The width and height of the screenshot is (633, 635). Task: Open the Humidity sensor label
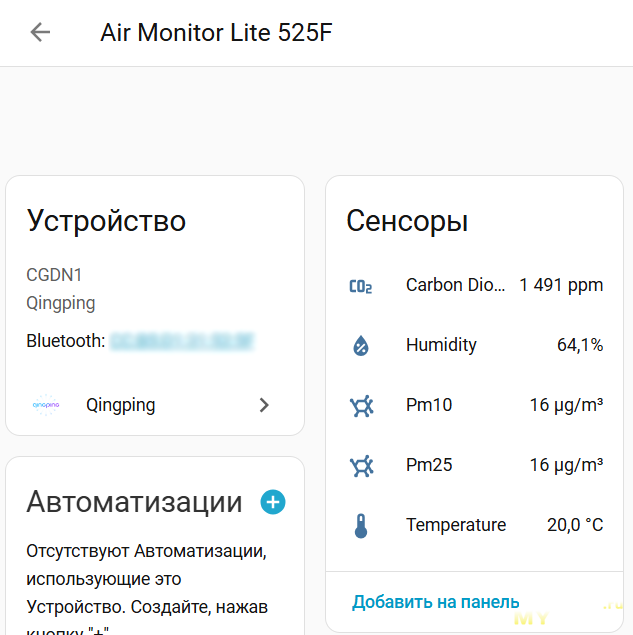tap(441, 345)
